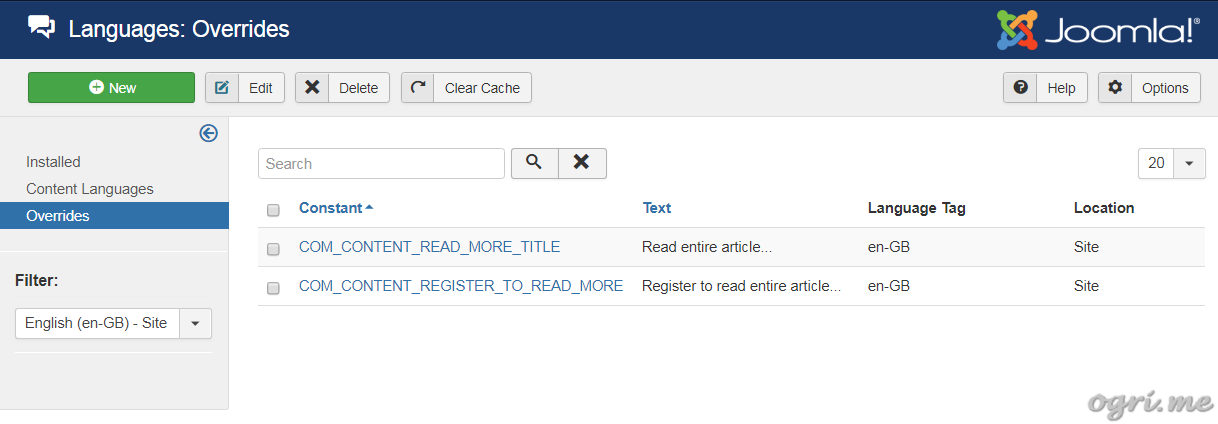Check the COM_CONTENT_REGISTER_TO_READ_MORE row checkbox
Image resolution: width=1218 pixels, height=424 pixels.
click(273, 287)
